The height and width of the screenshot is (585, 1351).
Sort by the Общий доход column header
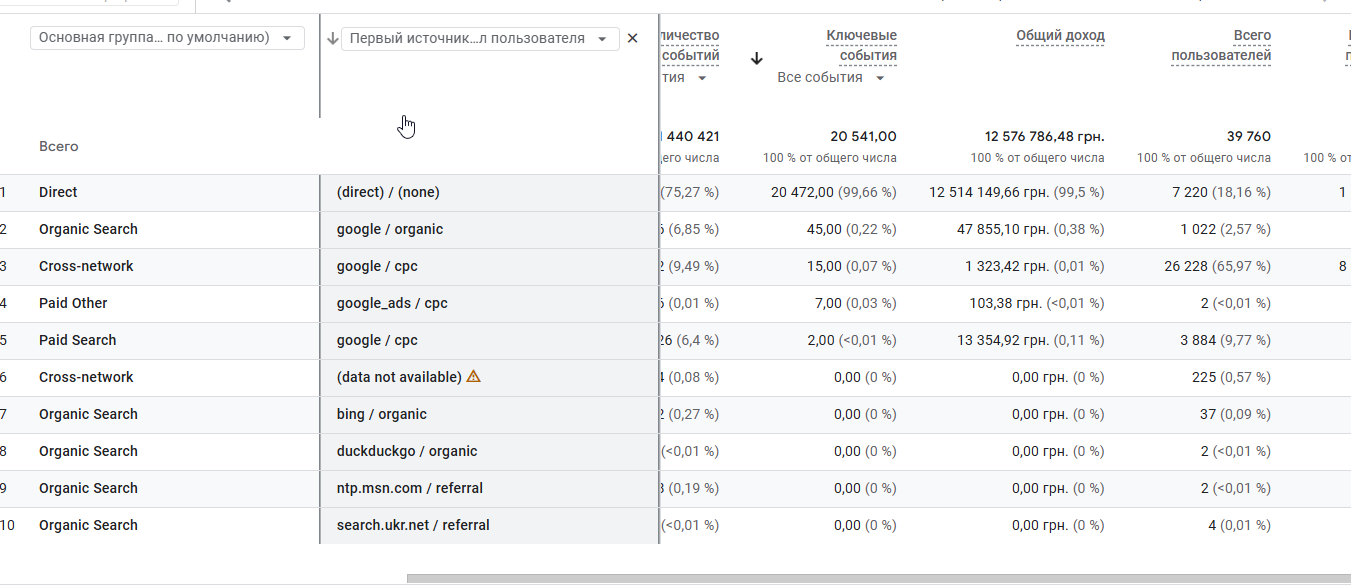click(x=1060, y=36)
